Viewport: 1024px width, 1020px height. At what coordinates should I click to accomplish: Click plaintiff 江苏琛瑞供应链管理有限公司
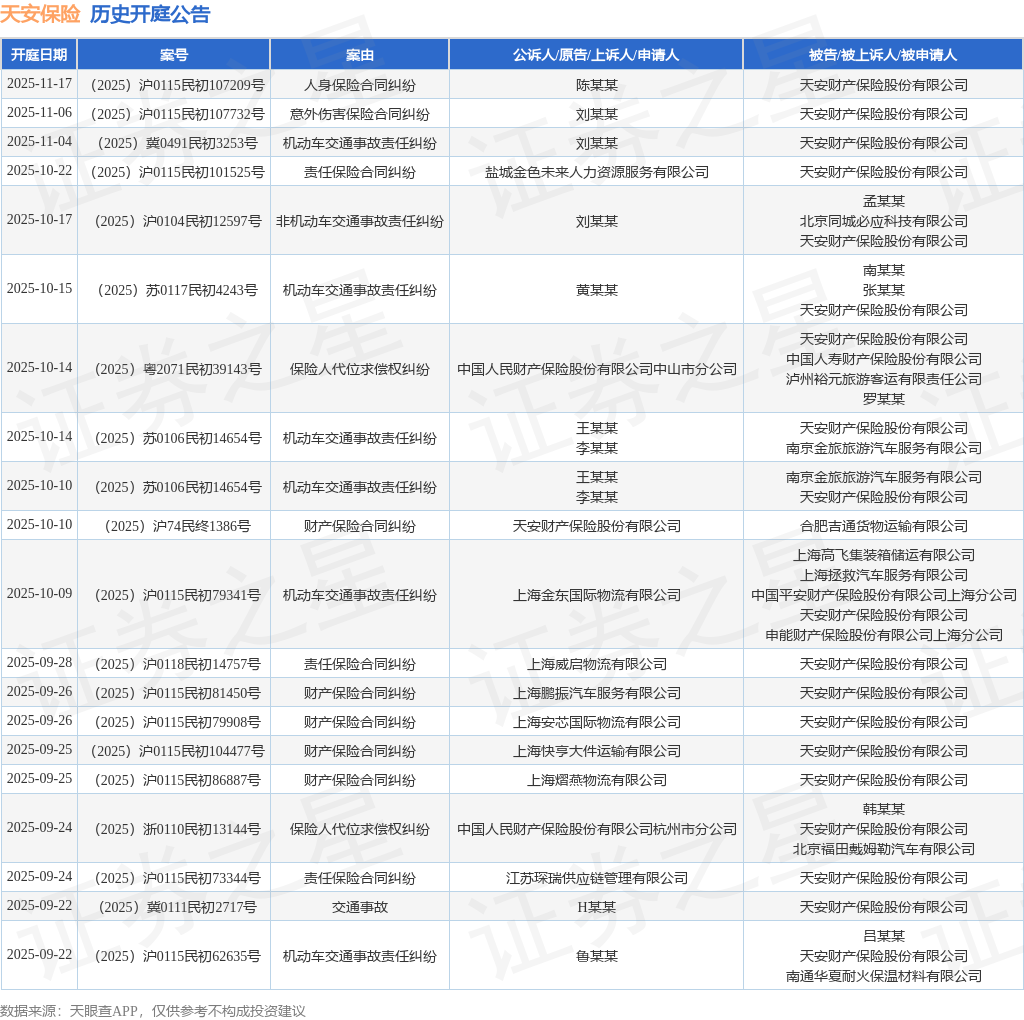[596, 878]
